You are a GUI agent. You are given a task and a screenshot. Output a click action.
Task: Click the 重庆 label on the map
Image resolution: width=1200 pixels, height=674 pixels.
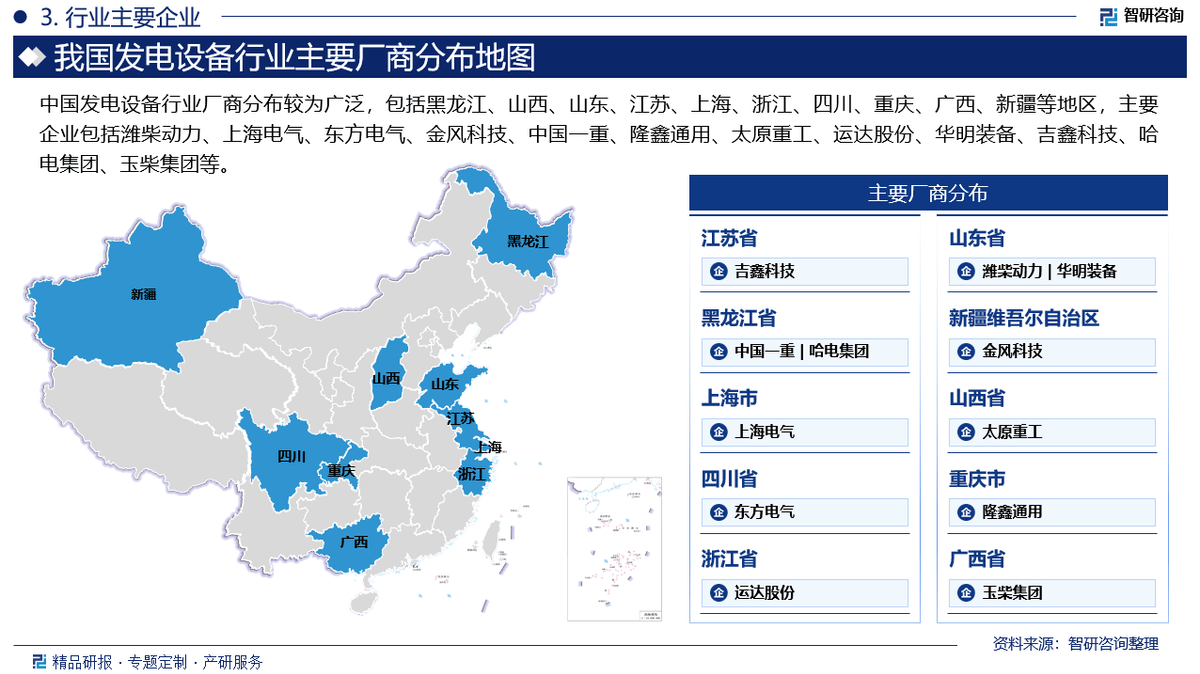point(342,470)
